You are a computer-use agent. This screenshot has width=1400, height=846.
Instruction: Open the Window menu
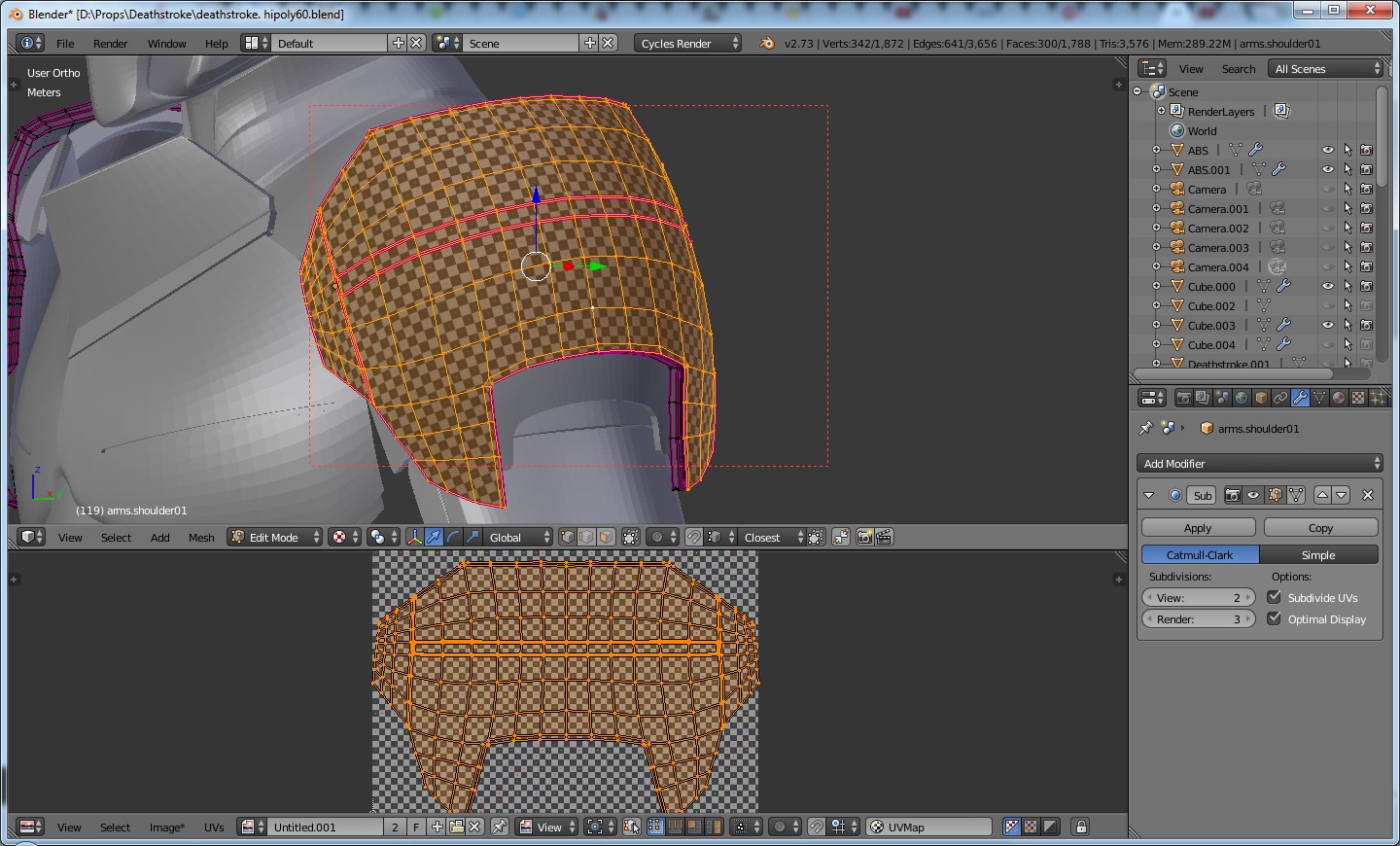pos(167,44)
